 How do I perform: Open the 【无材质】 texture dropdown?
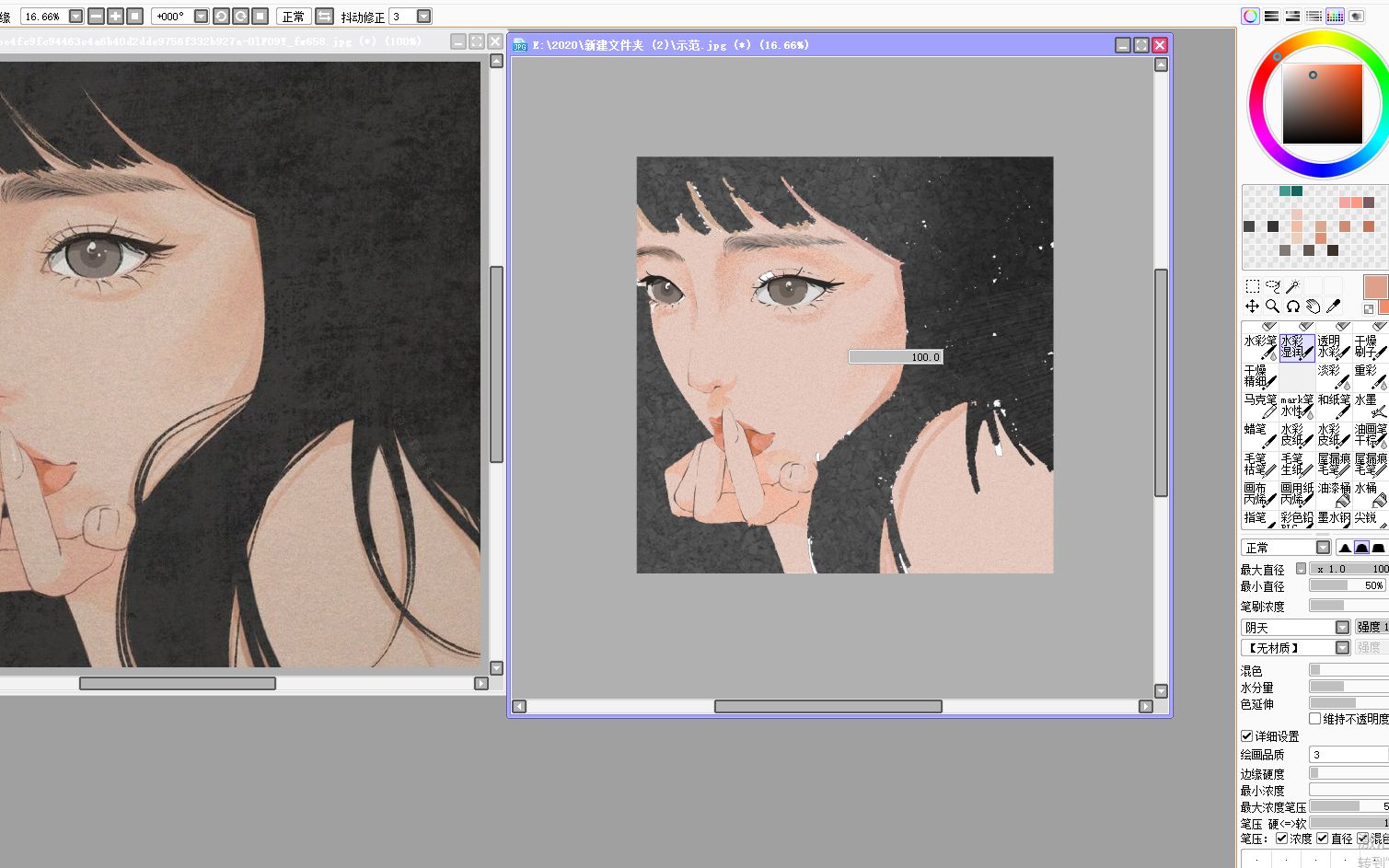click(x=1342, y=648)
